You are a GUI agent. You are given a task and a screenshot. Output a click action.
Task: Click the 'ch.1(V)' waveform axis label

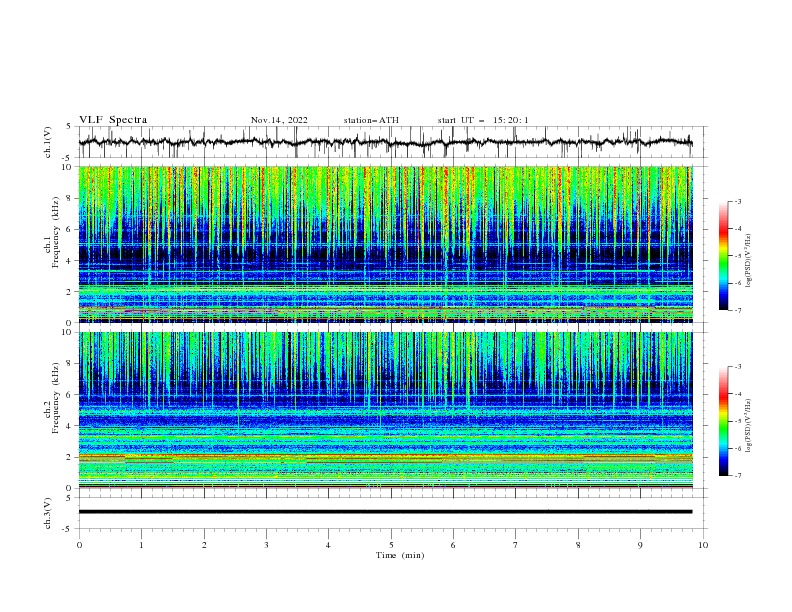pyautogui.click(x=48, y=142)
